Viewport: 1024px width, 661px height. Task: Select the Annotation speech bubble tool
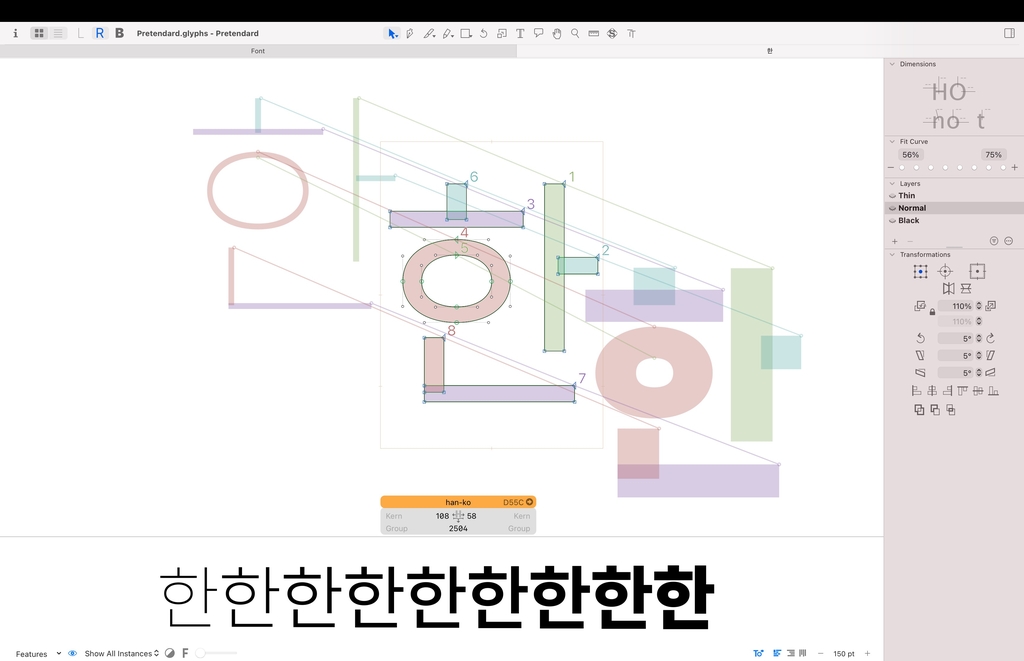538,33
